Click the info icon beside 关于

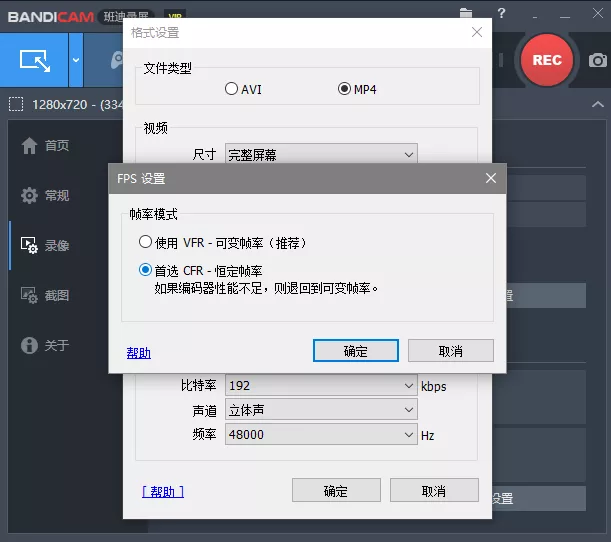coord(29,345)
